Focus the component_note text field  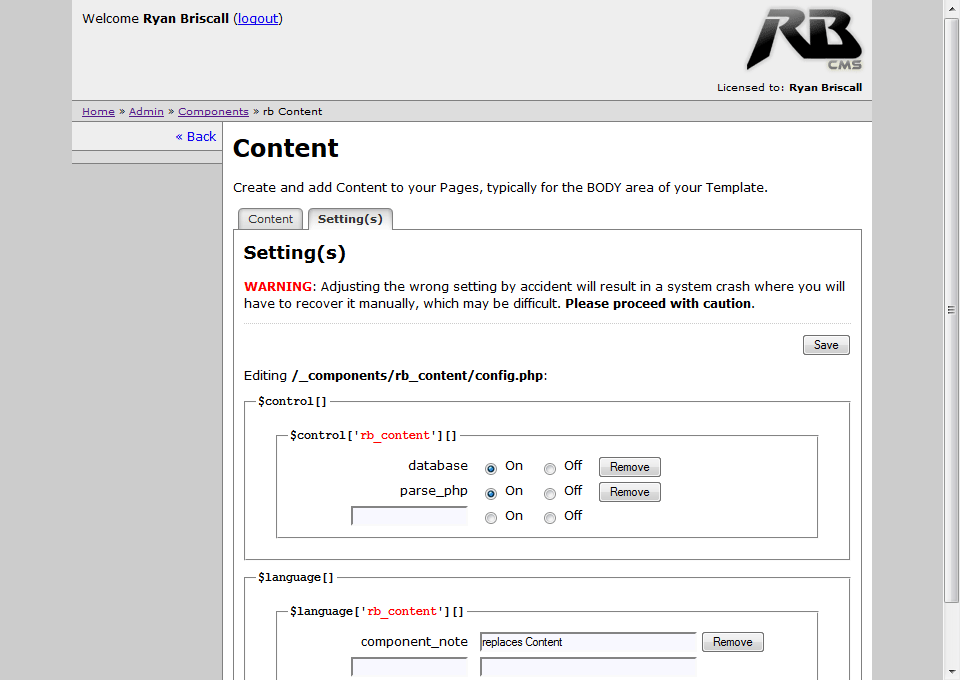(588, 642)
